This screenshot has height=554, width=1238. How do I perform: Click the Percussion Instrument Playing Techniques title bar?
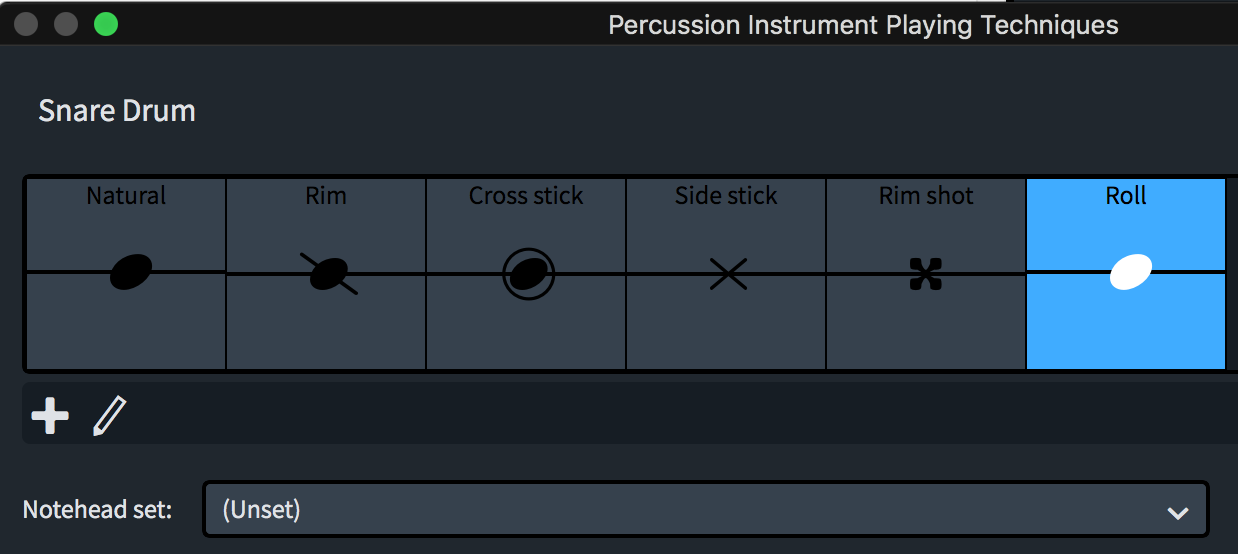(863, 25)
